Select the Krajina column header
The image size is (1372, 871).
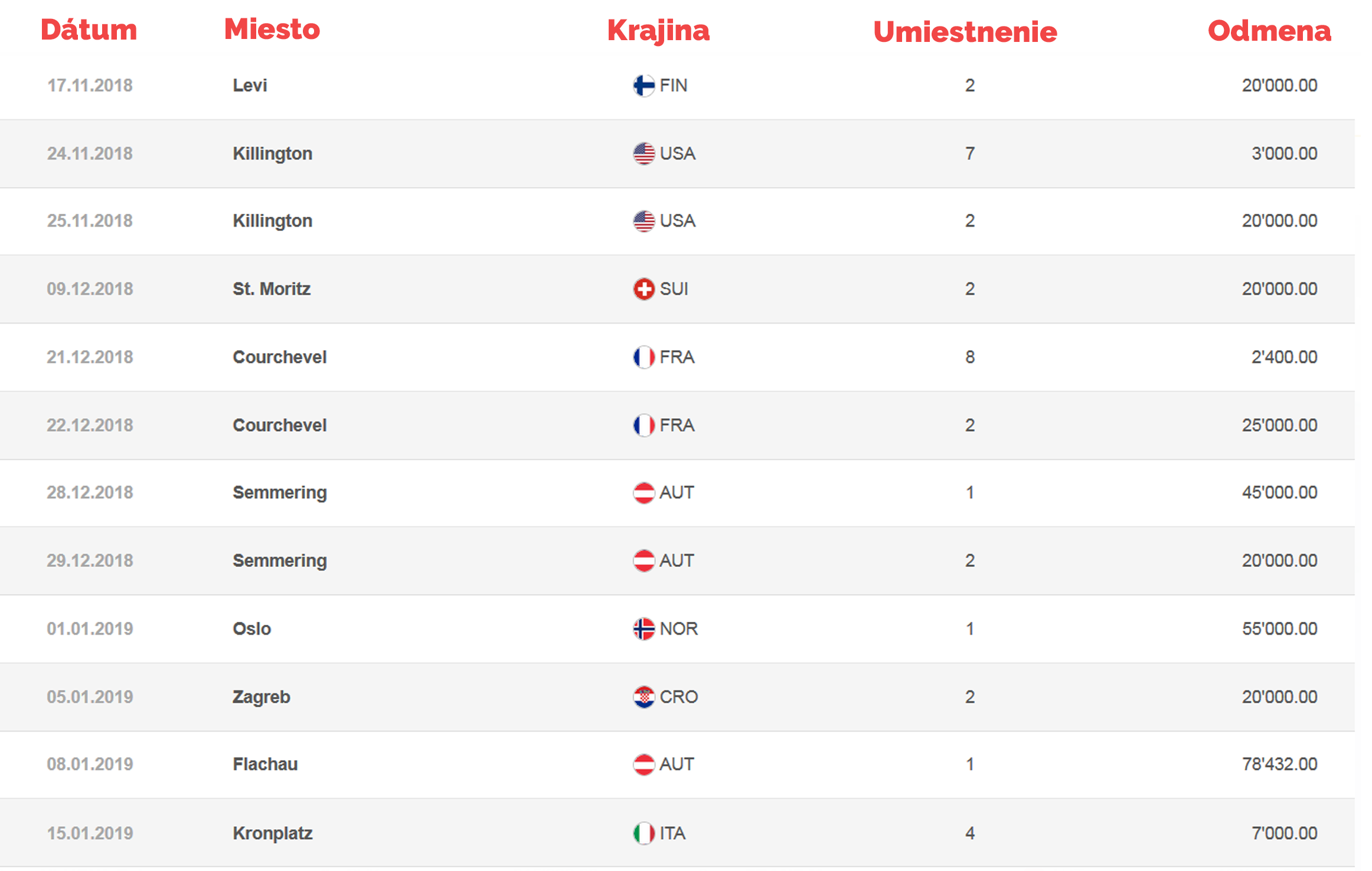[658, 31]
